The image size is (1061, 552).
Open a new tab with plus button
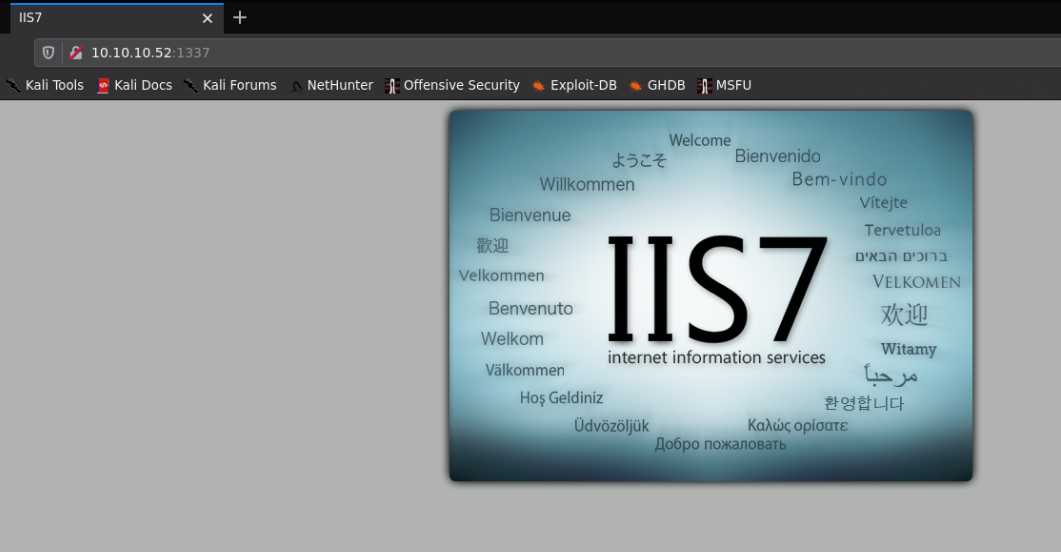click(240, 18)
